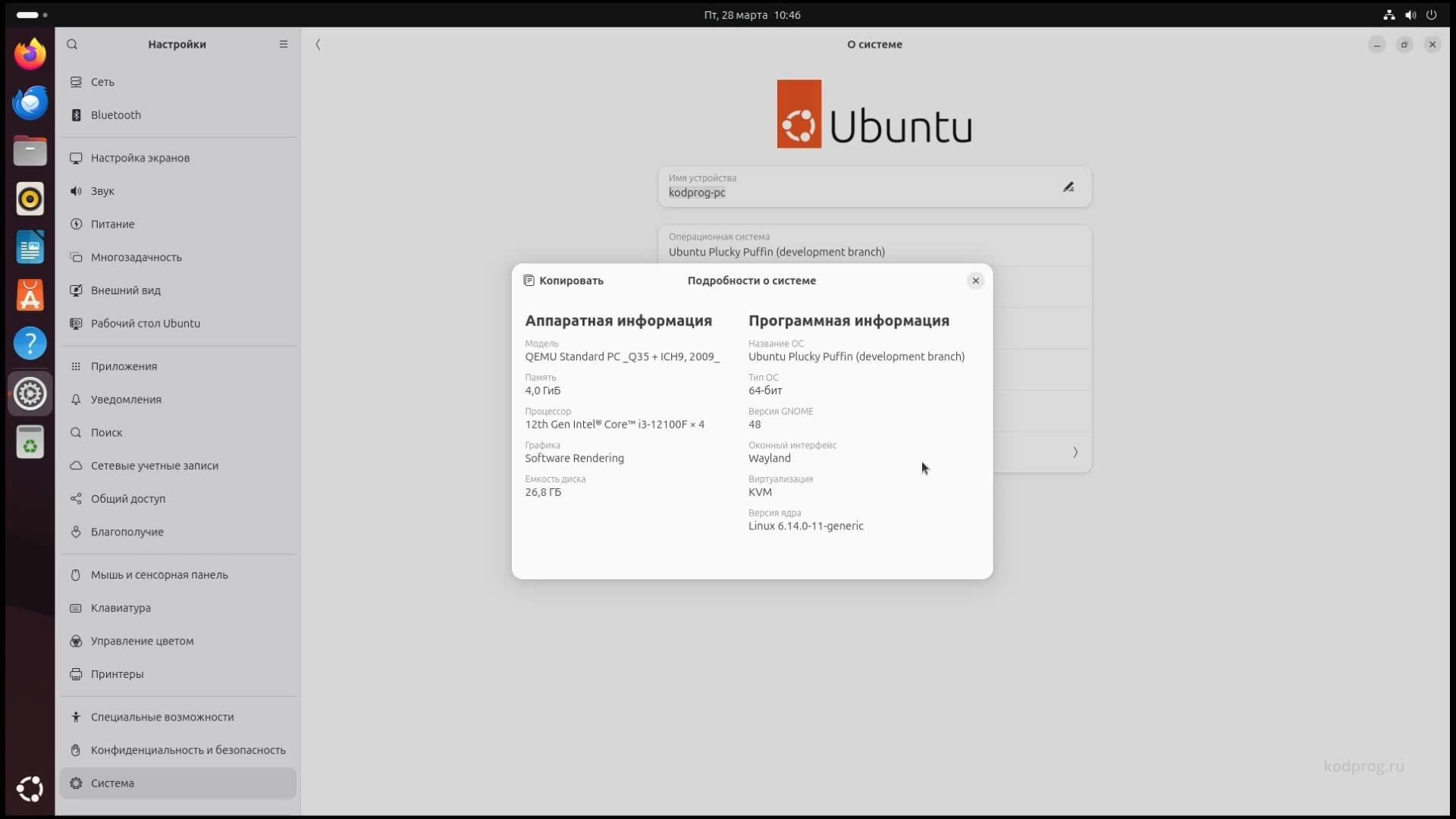Viewport: 1456px width, 819px height.
Task: Select Внешний вид appearance settings
Action: pos(178,290)
